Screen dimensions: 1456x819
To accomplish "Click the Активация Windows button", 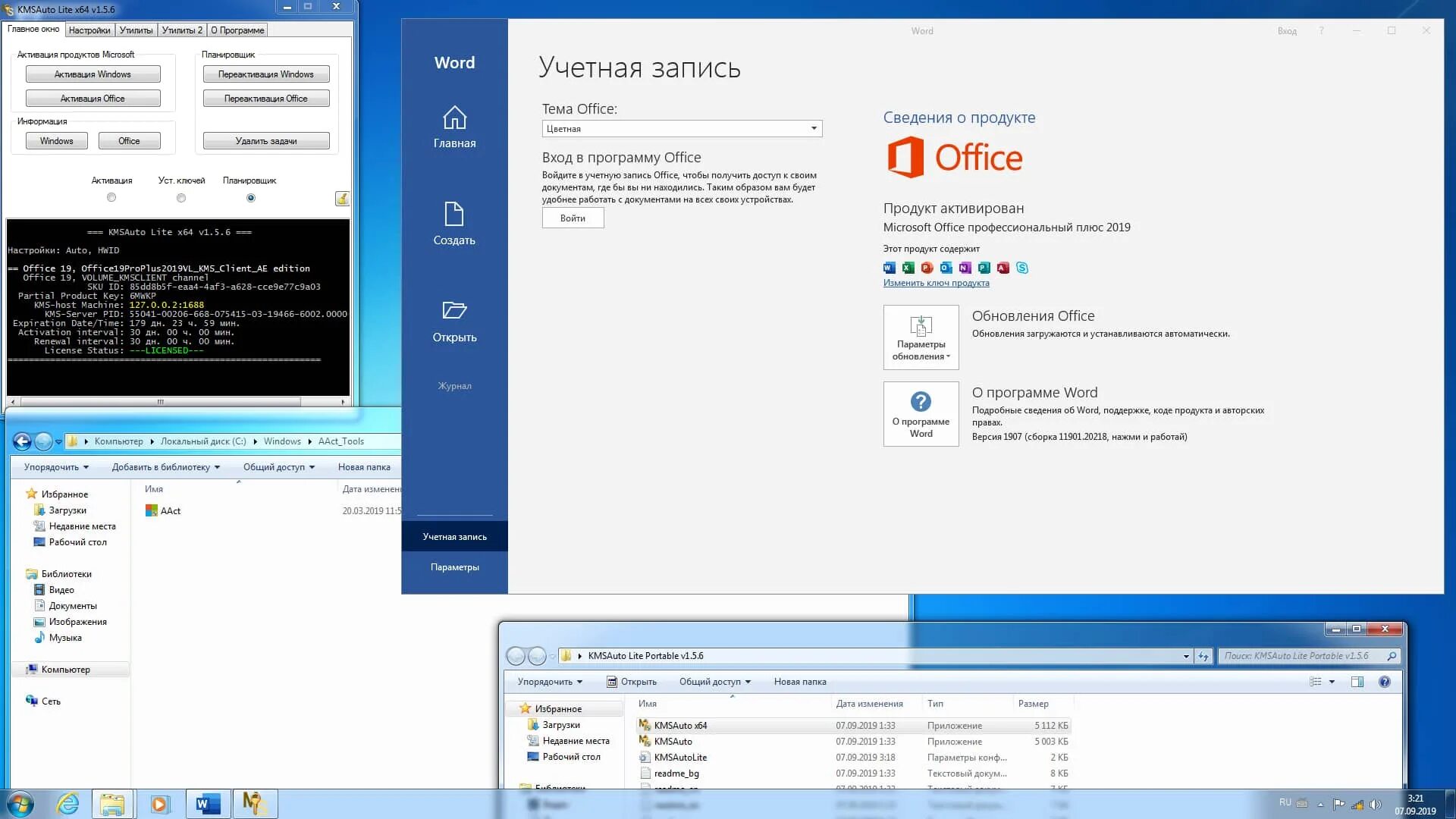I will pos(93,74).
